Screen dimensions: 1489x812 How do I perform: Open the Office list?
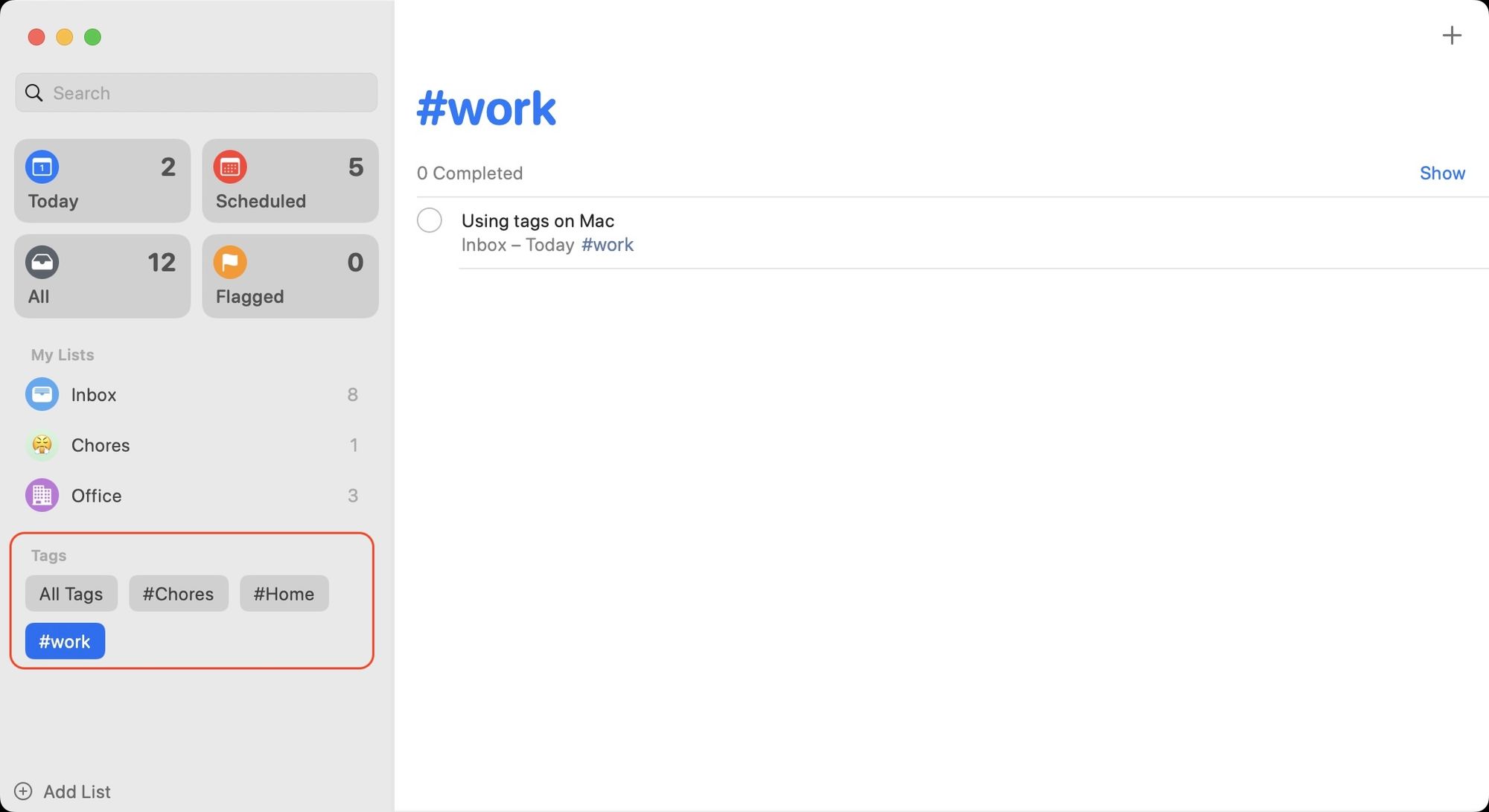point(95,495)
